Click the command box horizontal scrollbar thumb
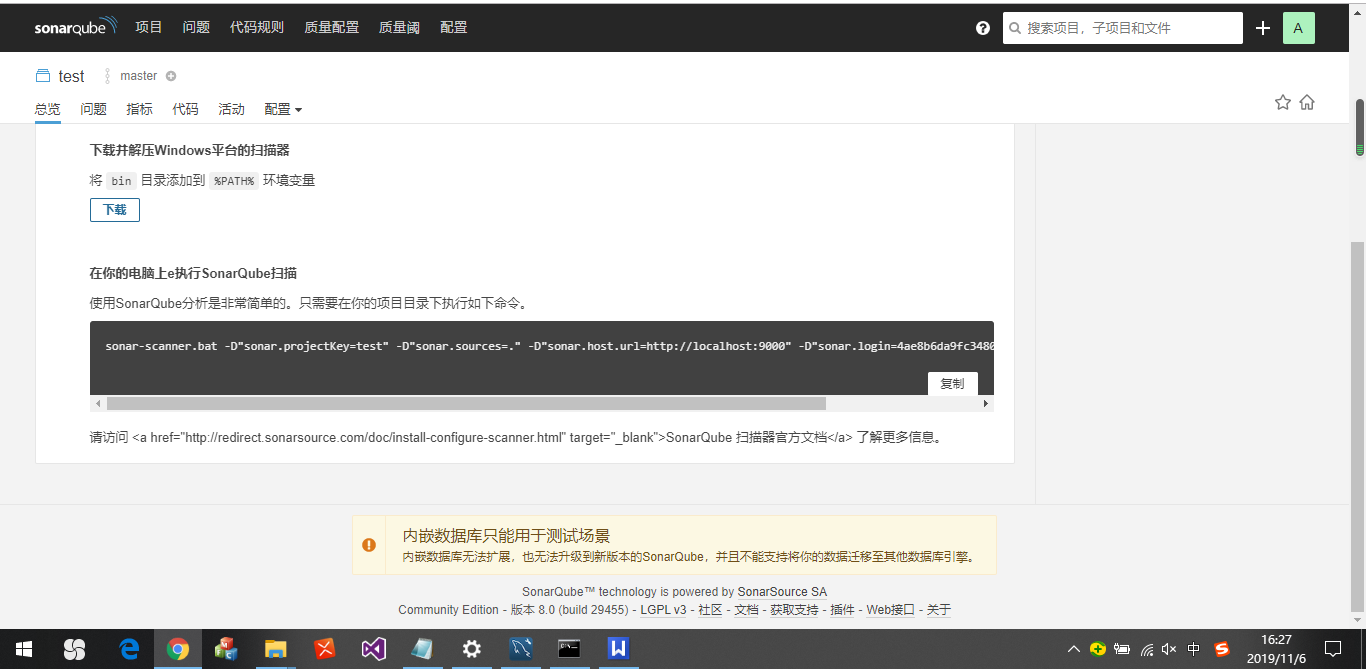The height and width of the screenshot is (669, 1371). point(466,403)
